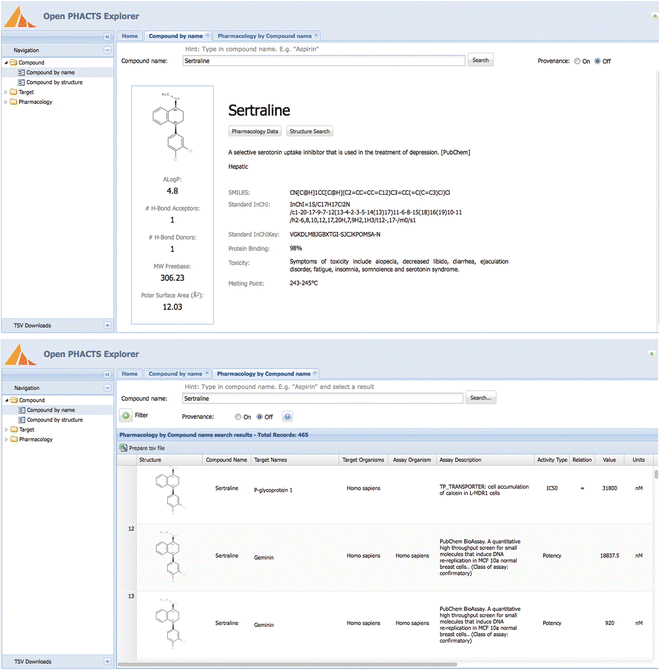Select Provenance Off in bottom panel

[259, 417]
